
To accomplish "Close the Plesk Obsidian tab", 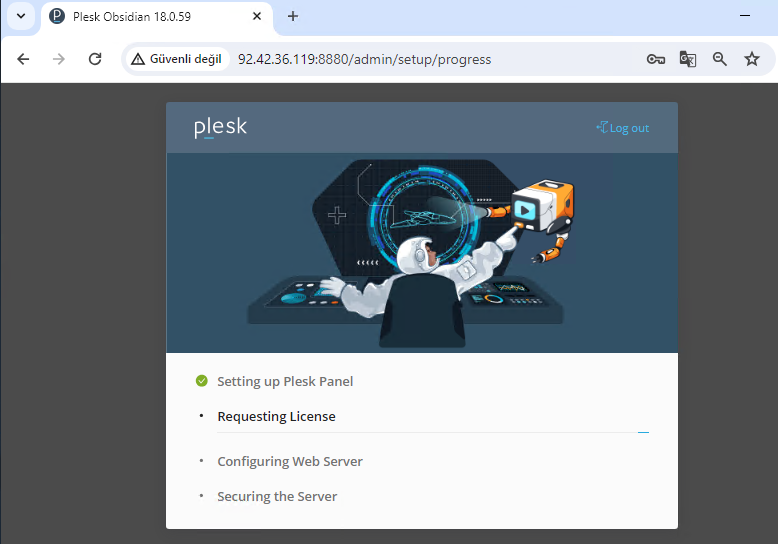I will (257, 16).
